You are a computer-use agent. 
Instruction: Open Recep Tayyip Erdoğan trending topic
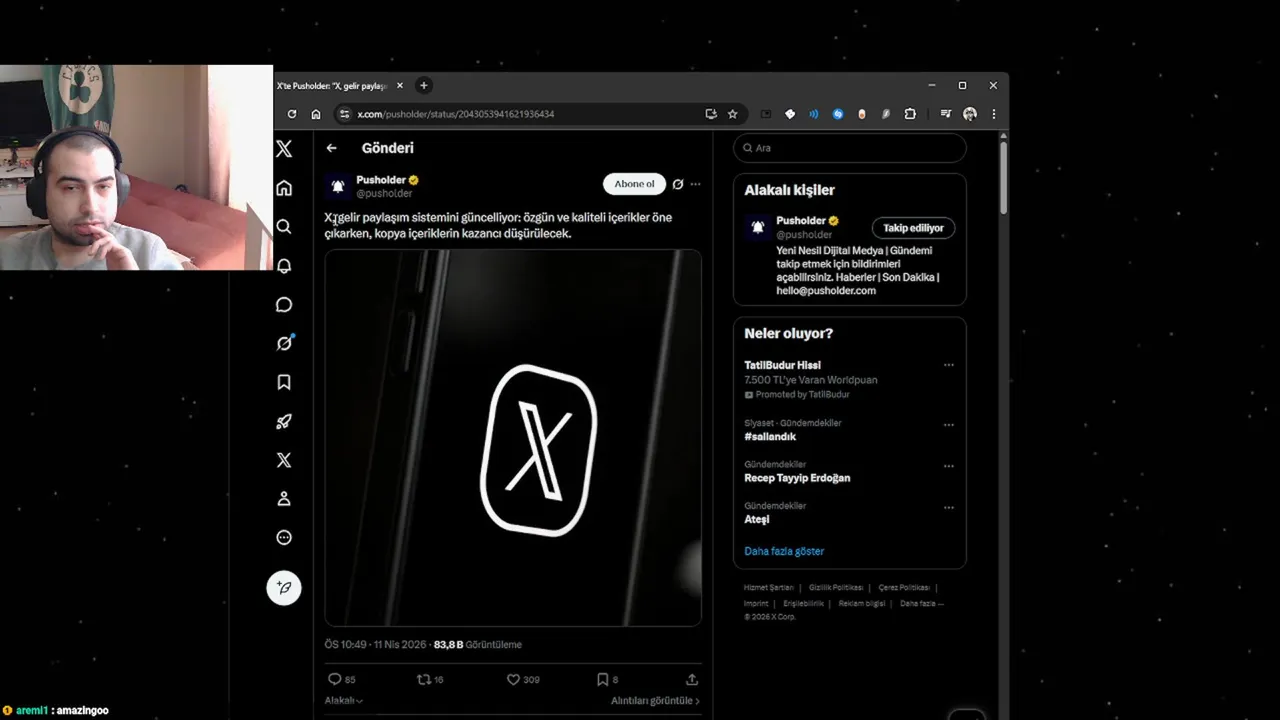click(797, 478)
